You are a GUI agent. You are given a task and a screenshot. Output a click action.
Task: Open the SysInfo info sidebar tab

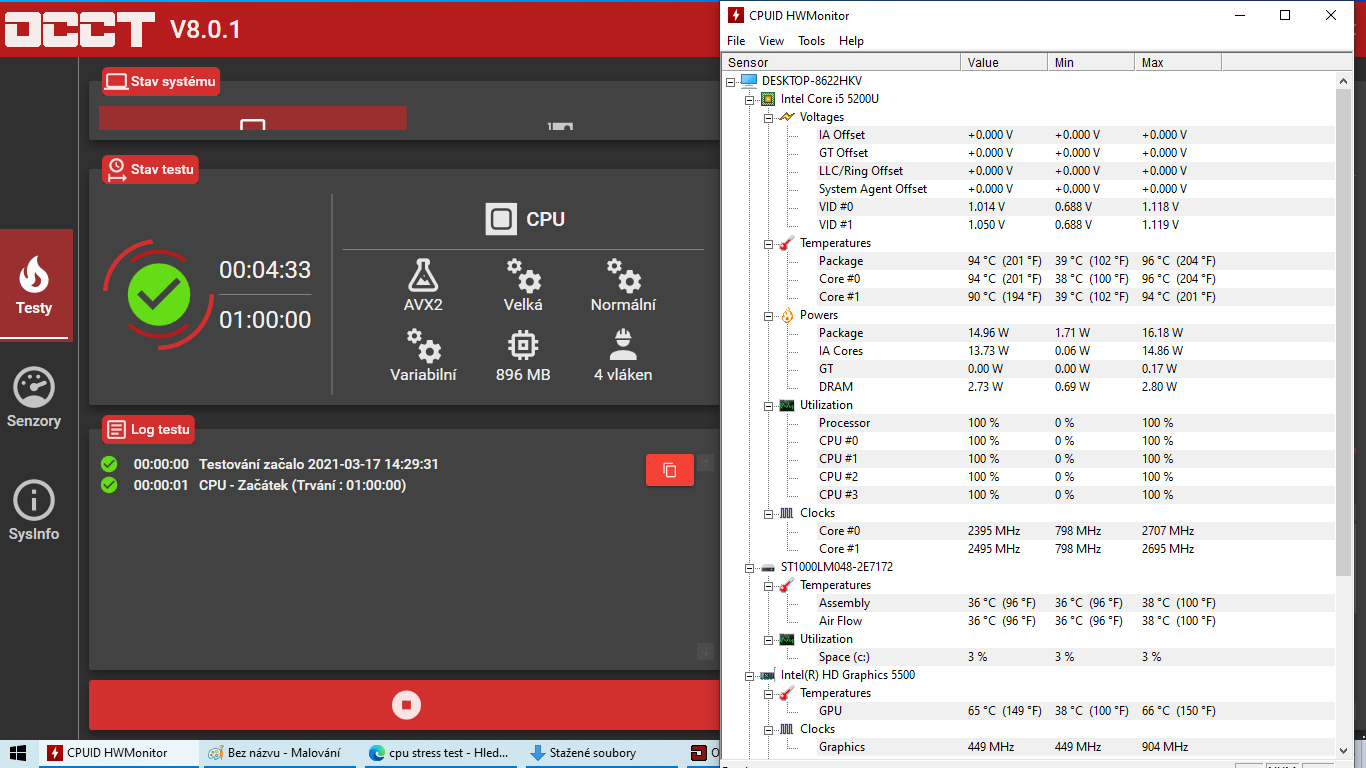tap(34, 511)
